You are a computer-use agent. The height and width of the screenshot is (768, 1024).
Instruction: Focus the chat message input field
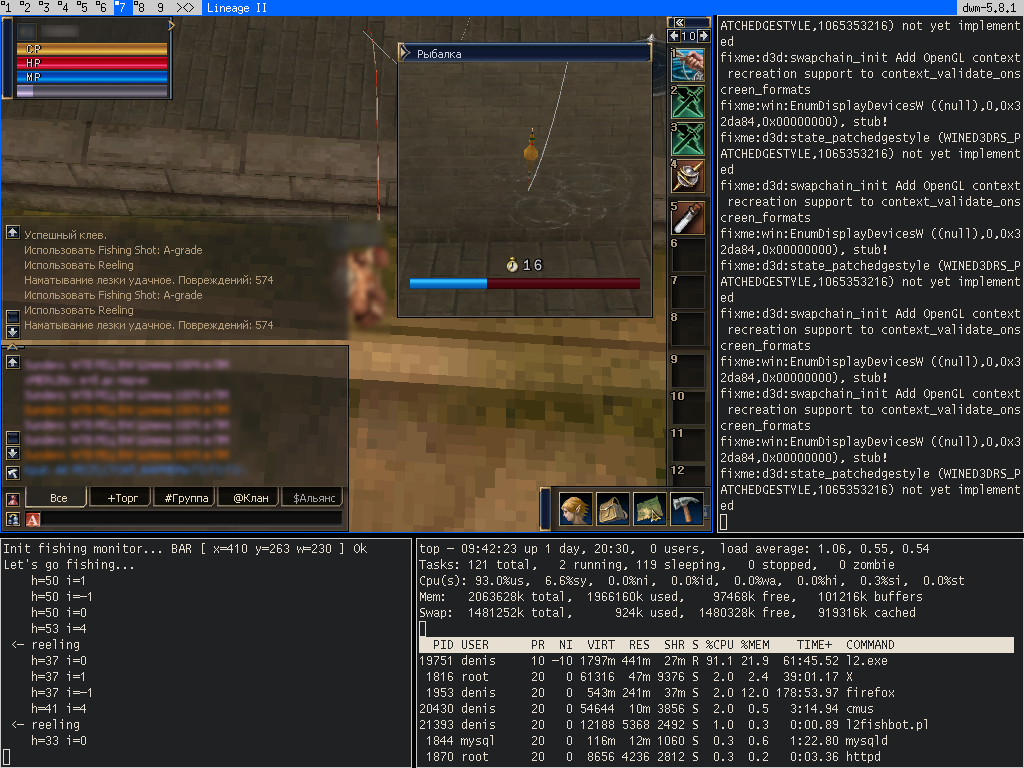(191, 519)
